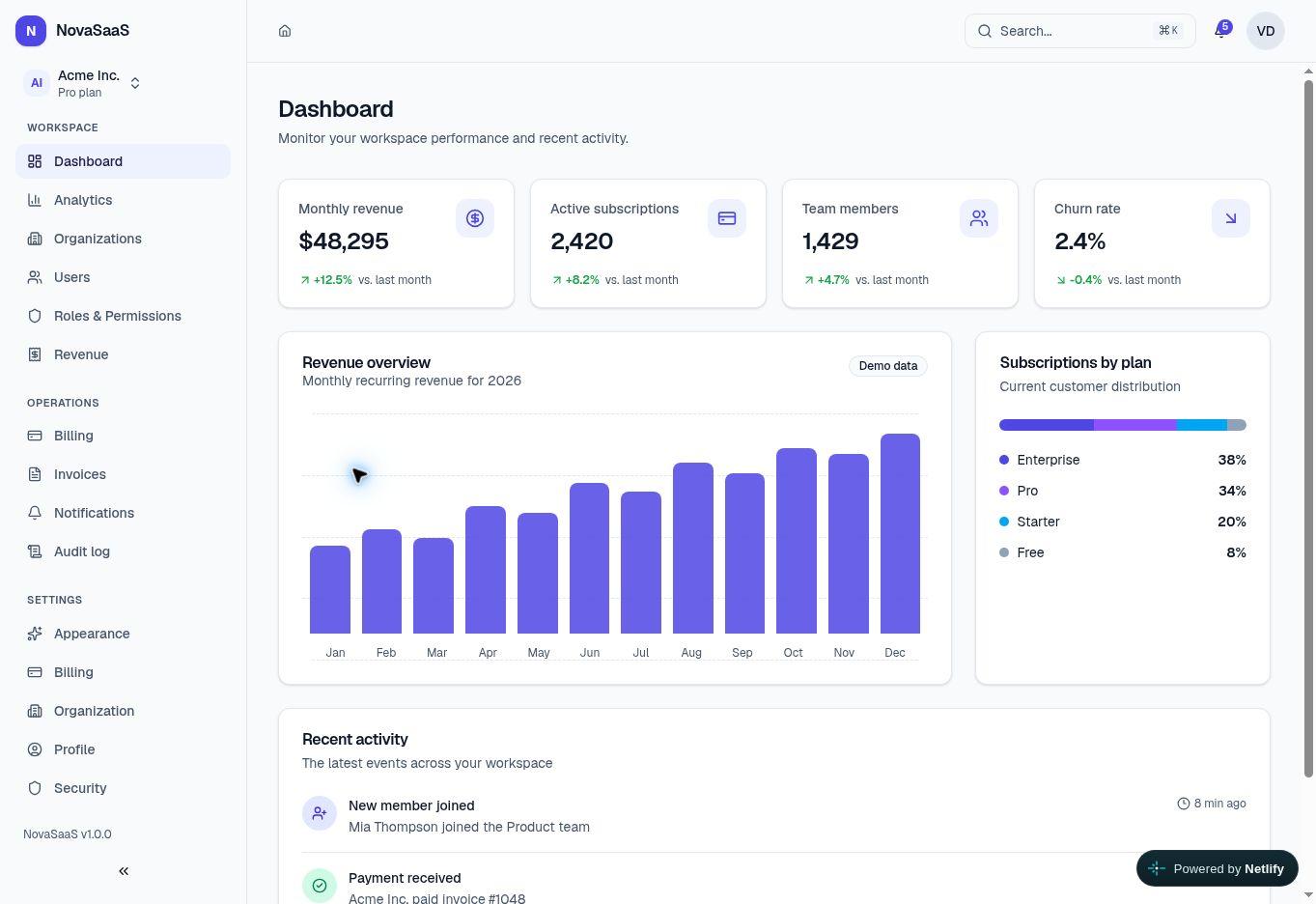Click the Notifications bell icon in sidebar
This screenshot has width=1316, height=904.
pyautogui.click(x=35, y=513)
